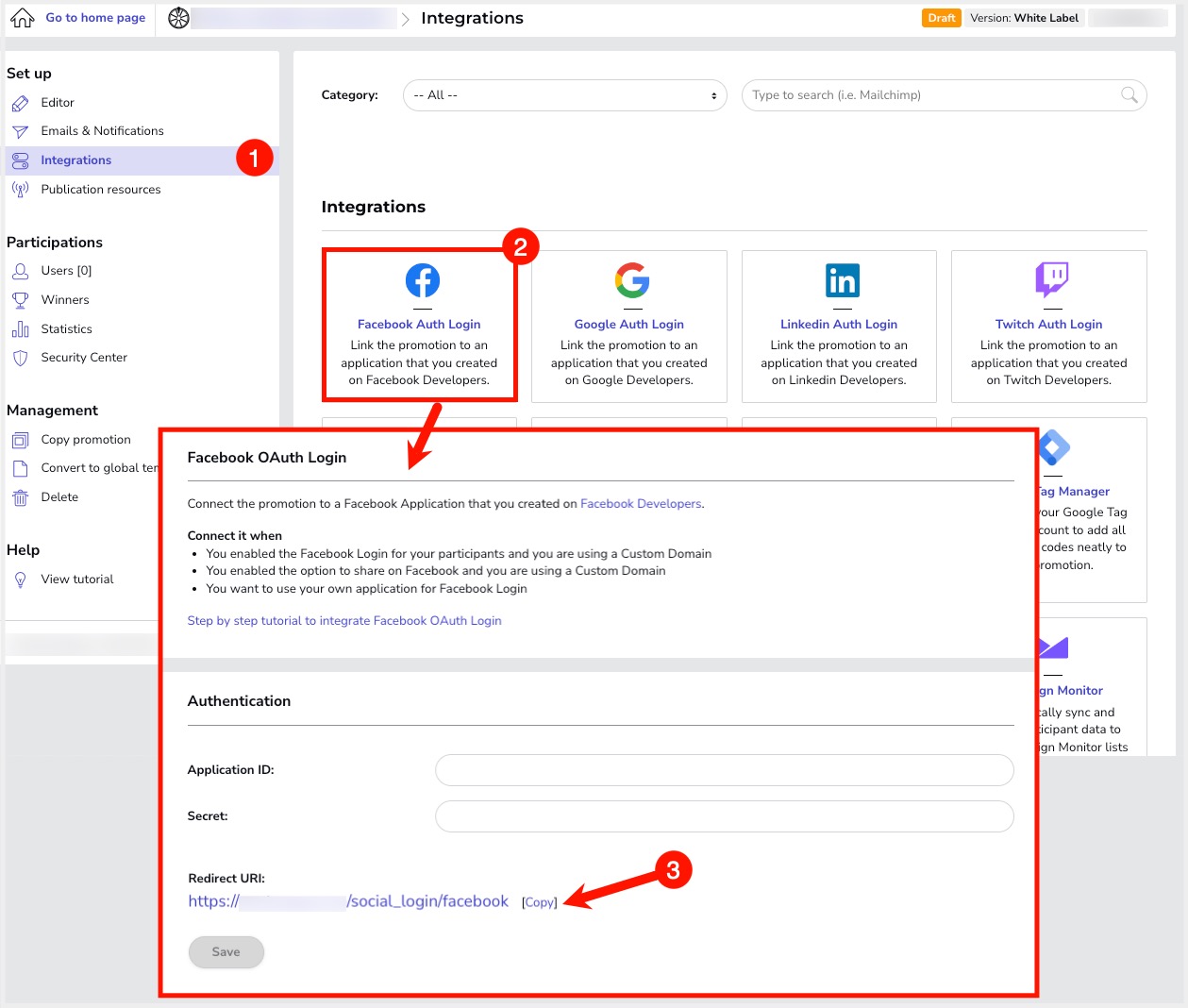The width and height of the screenshot is (1188, 1008).
Task: Click the search magnifier icon
Action: click(x=1129, y=94)
